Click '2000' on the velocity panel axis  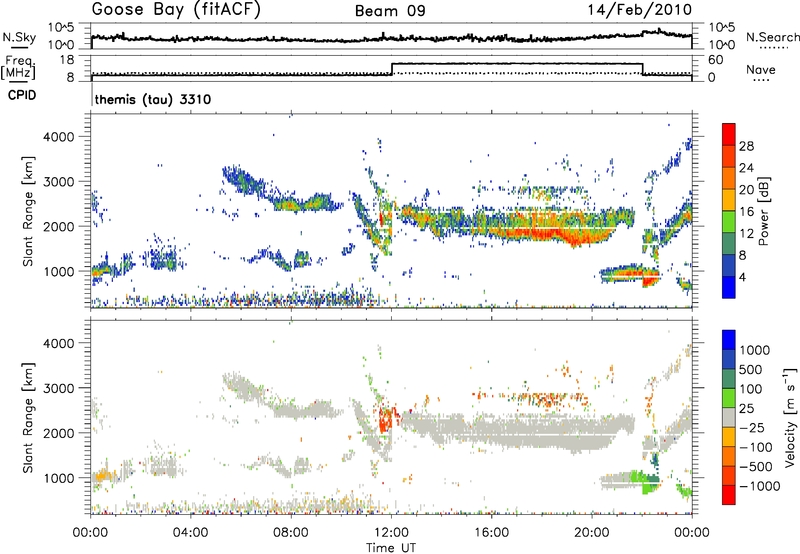click(x=59, y=433)
